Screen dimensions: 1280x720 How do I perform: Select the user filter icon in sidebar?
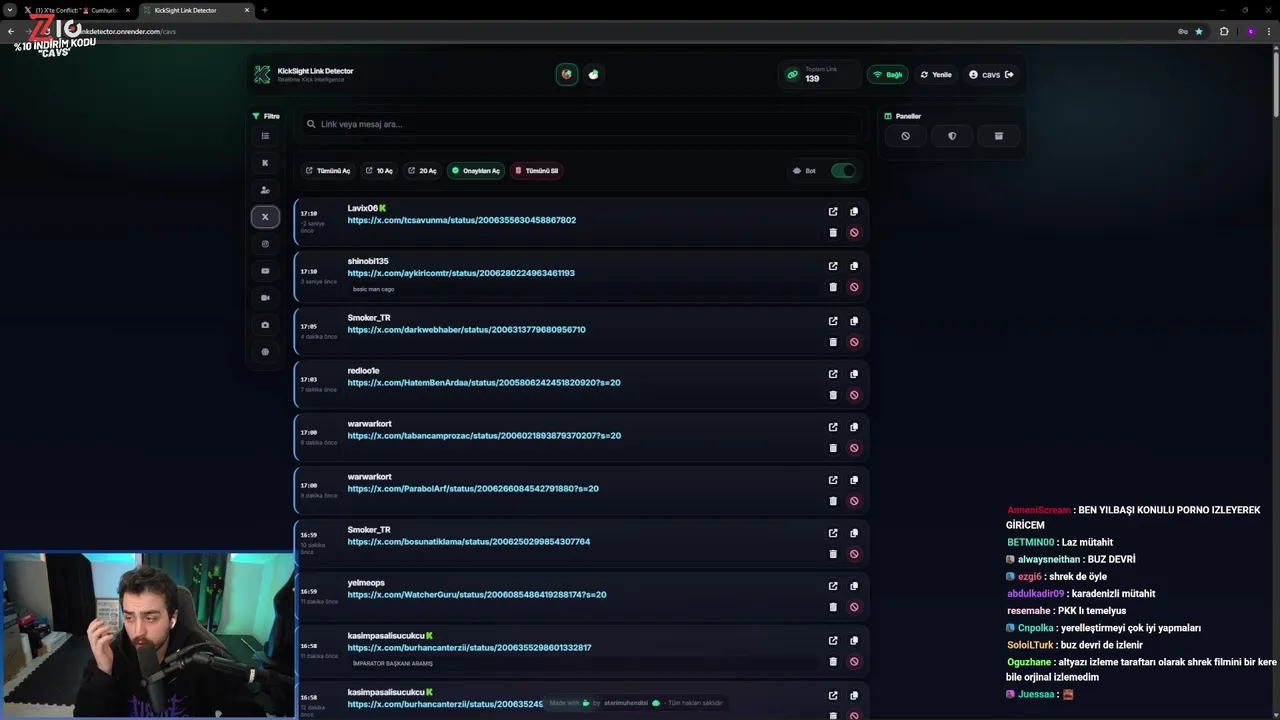[x=265, y=190]
